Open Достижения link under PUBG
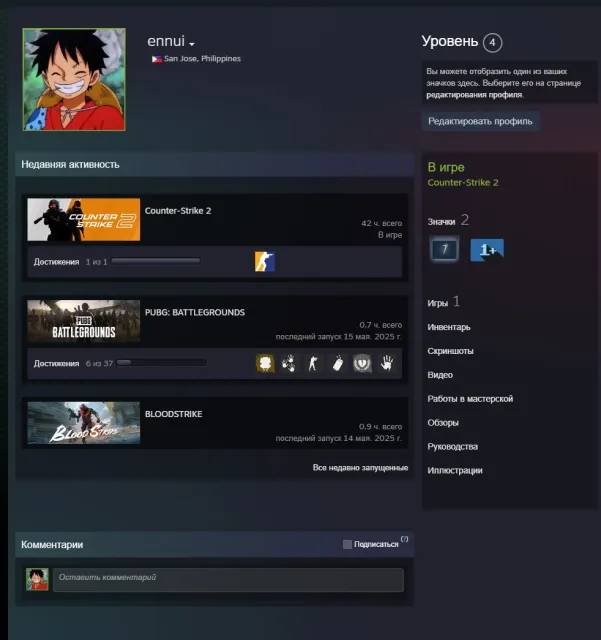Image resolution: width=601 pixels, height=640 pixels. (56, 364)
